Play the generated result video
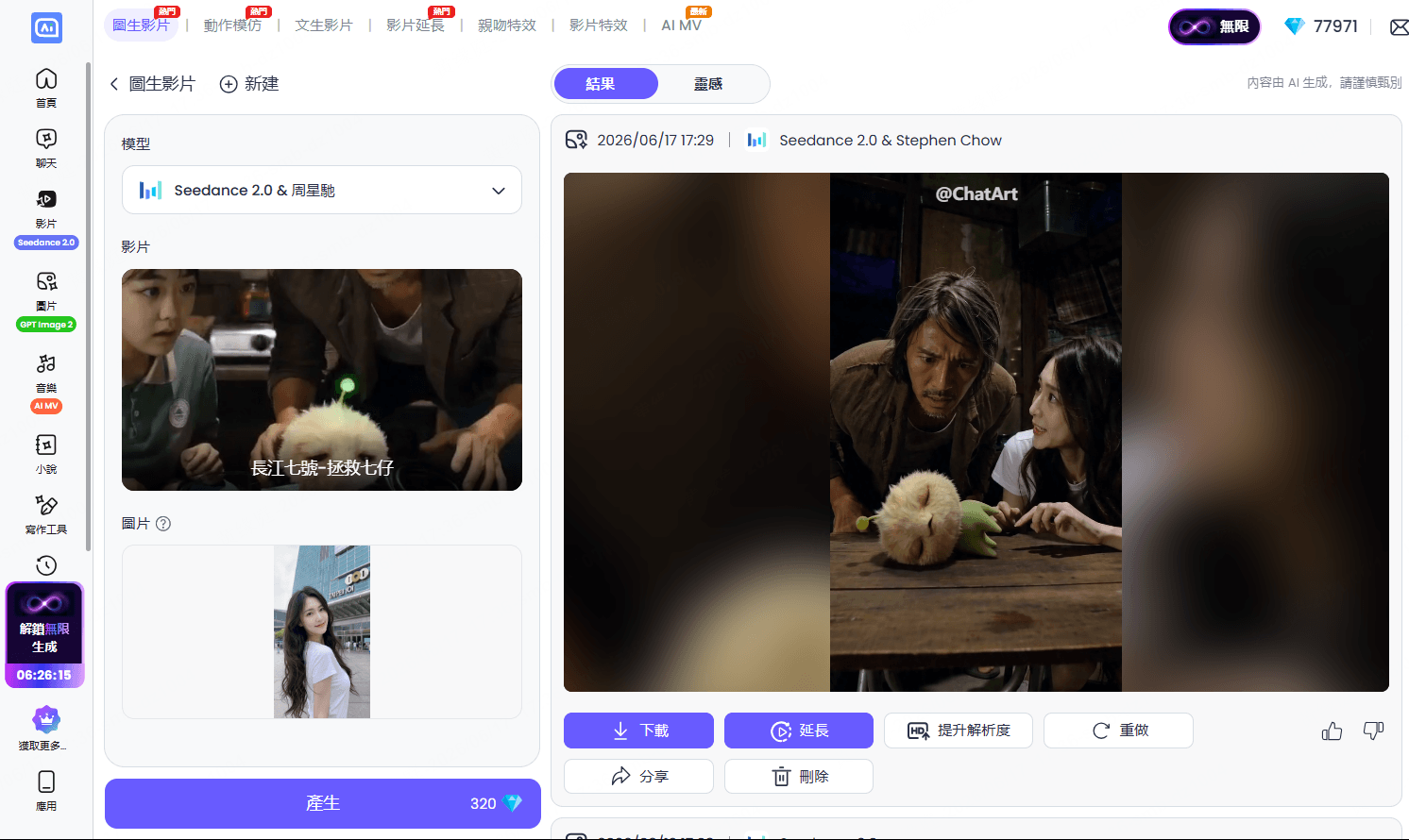This screenshot has height=840, width=1409. (976, 432)
